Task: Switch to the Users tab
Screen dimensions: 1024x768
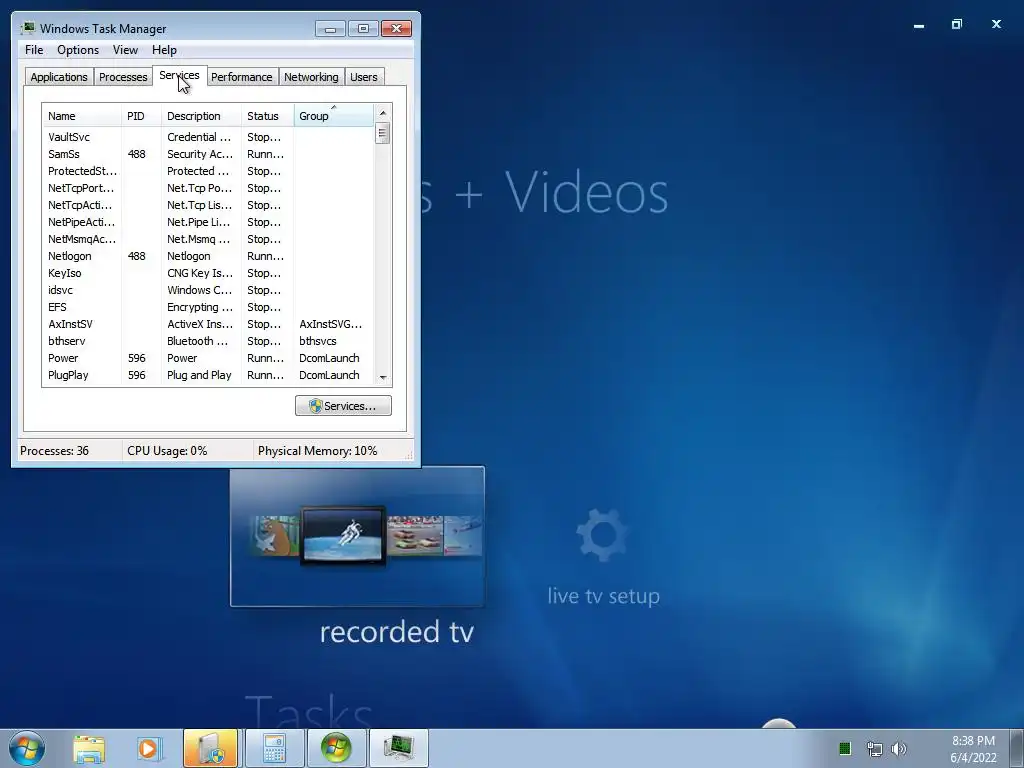Action: click(x=364, y=77)
